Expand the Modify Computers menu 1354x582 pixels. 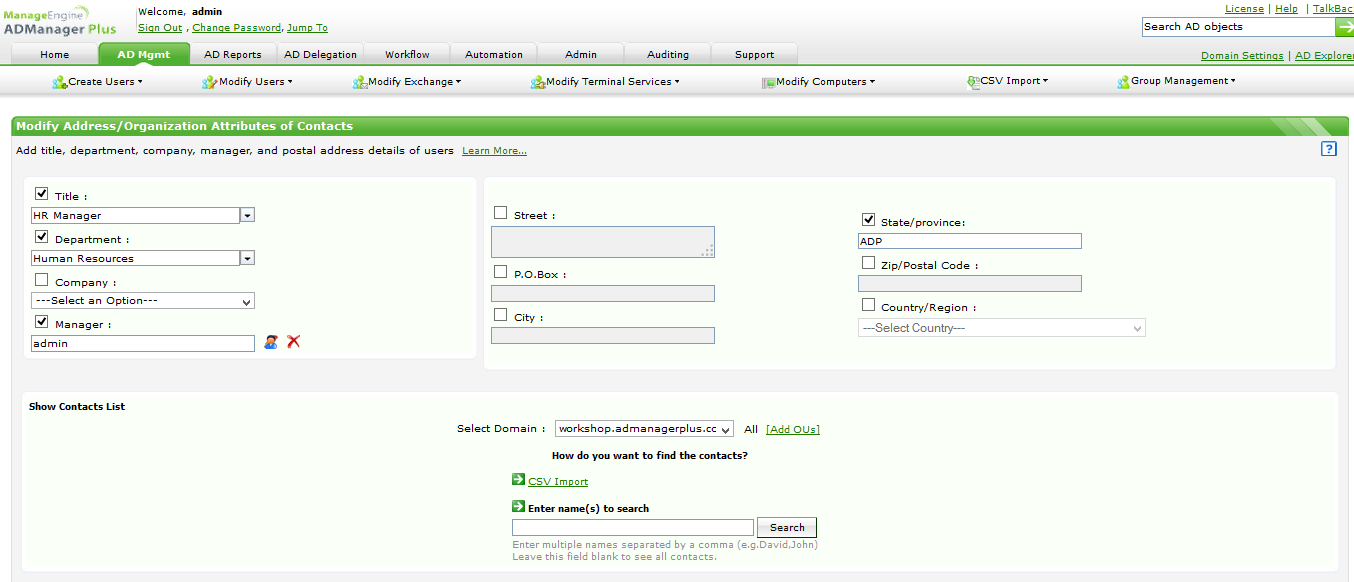click(825, 82)
